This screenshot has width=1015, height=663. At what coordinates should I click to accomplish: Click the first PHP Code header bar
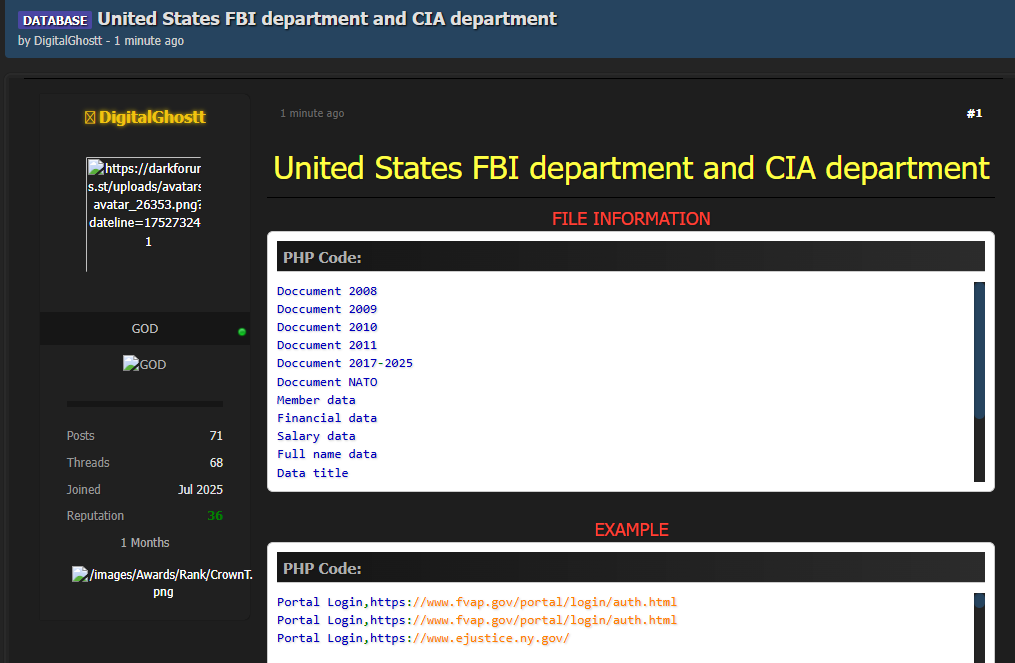click(630, 257)
